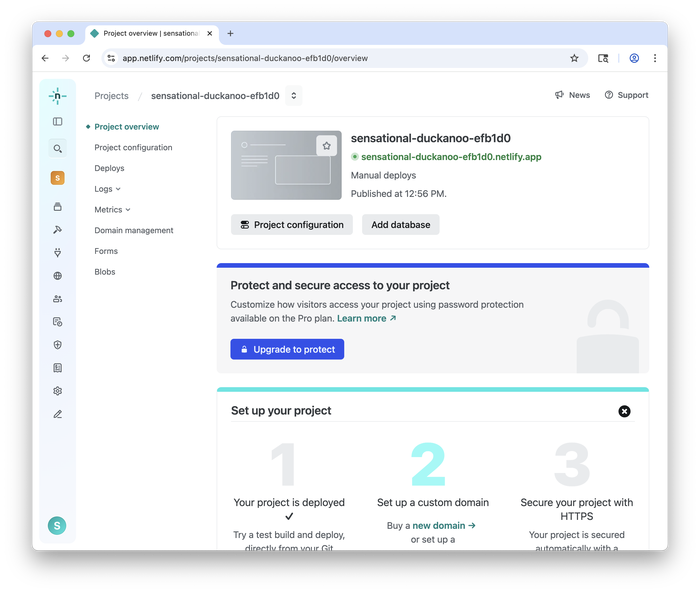Open the sensational-duckanoo-efb1d0.netlify.app link
This screenshot has width=700, height=593.
click(x=451, y=157)
